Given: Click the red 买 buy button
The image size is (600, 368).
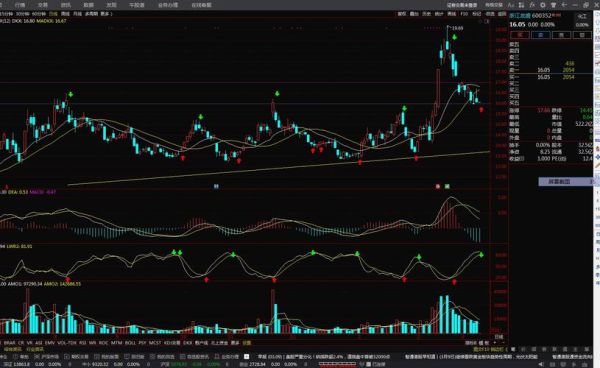Looking at the screenshot, I should (520, 35).
